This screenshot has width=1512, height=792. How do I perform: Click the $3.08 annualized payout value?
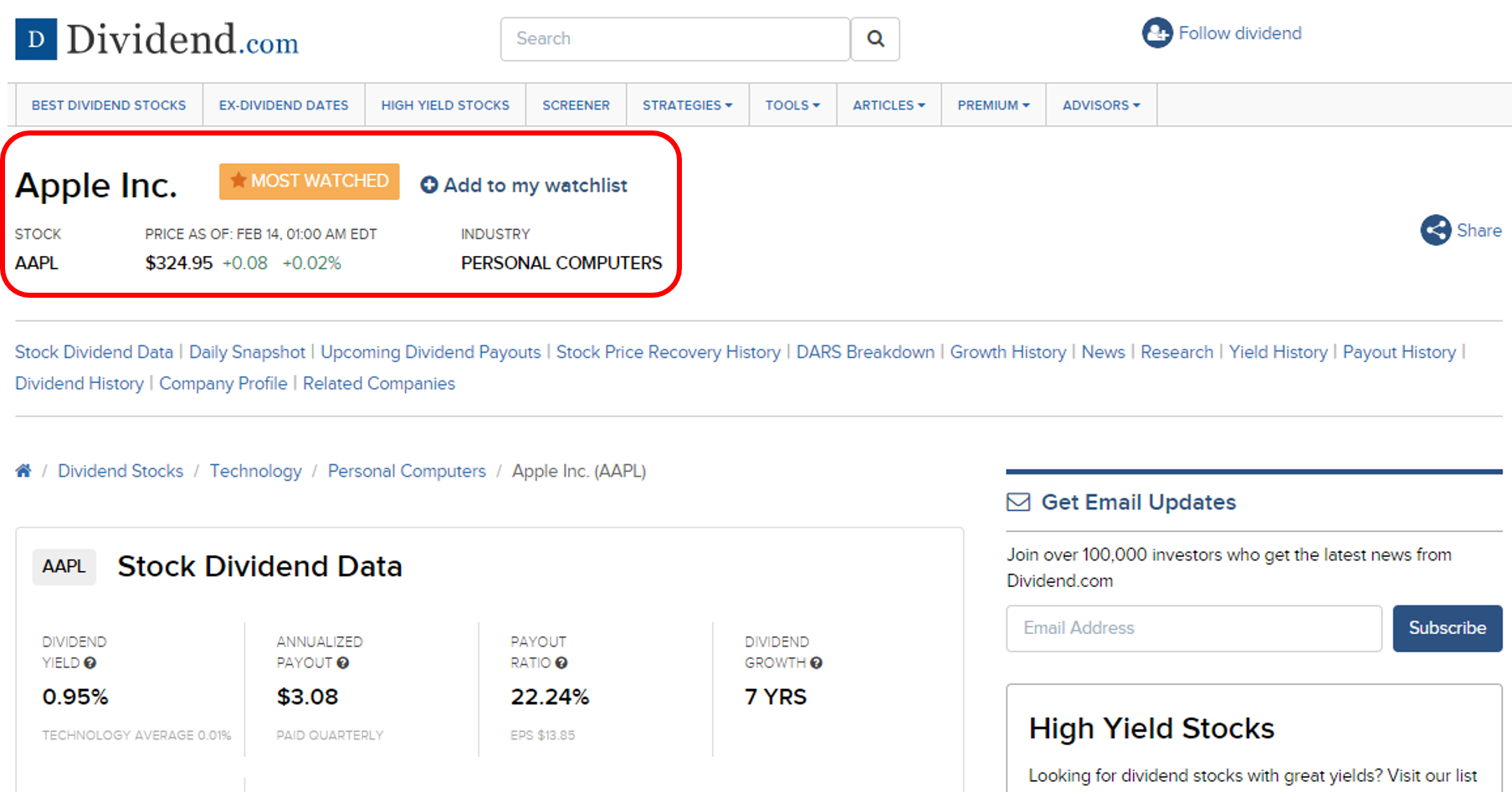(308, 697)
